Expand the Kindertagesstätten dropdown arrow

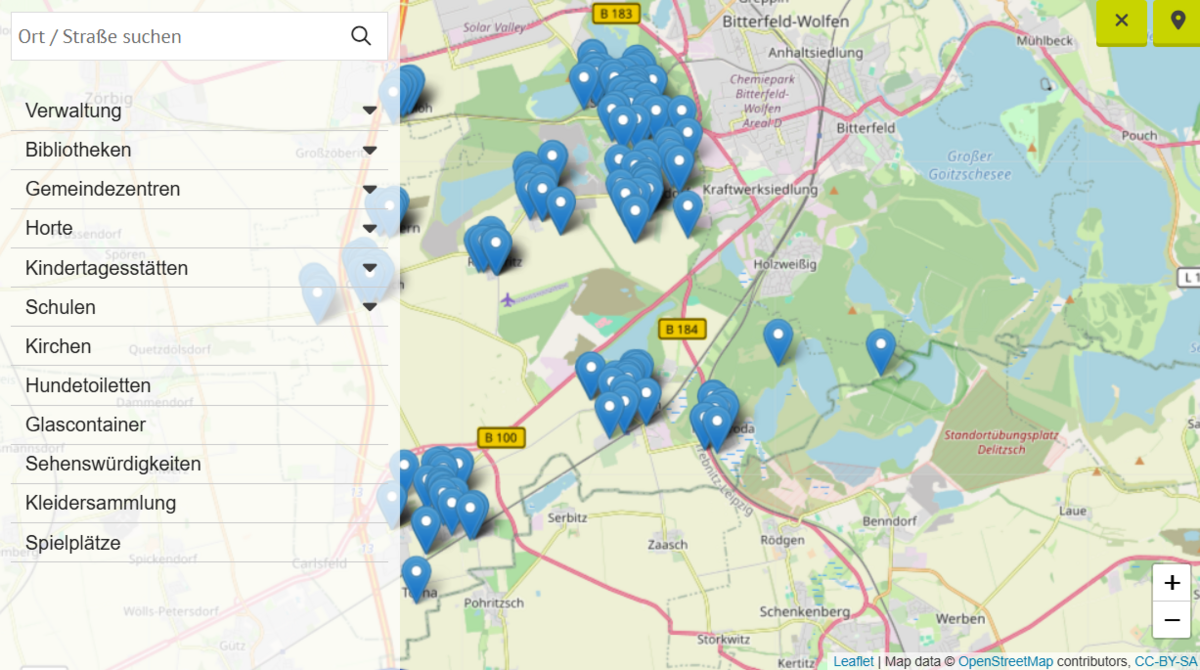[x=370, y=268]
